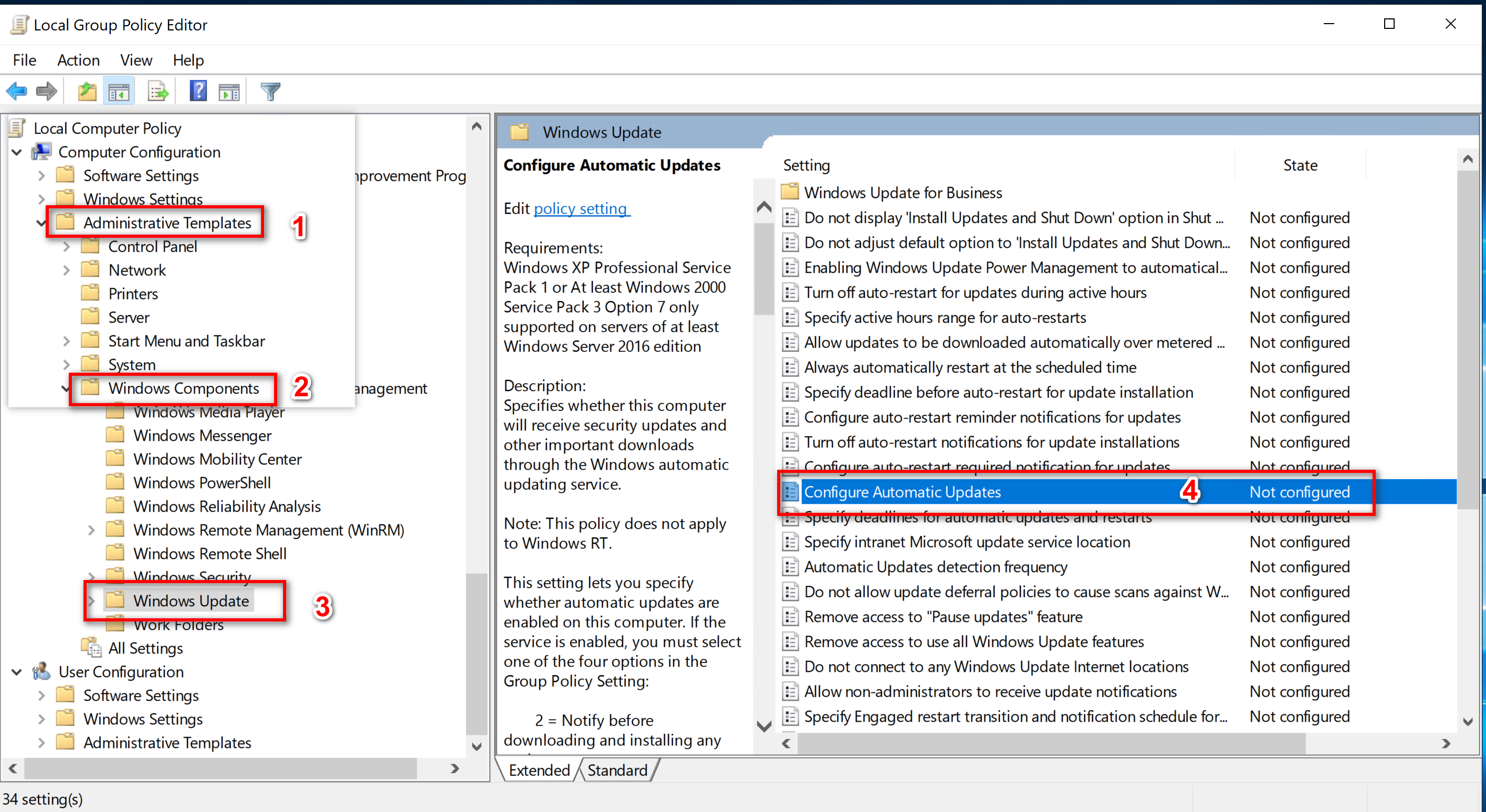
Task: Click the Forward arrow toolbar icon
Action: 46,91
